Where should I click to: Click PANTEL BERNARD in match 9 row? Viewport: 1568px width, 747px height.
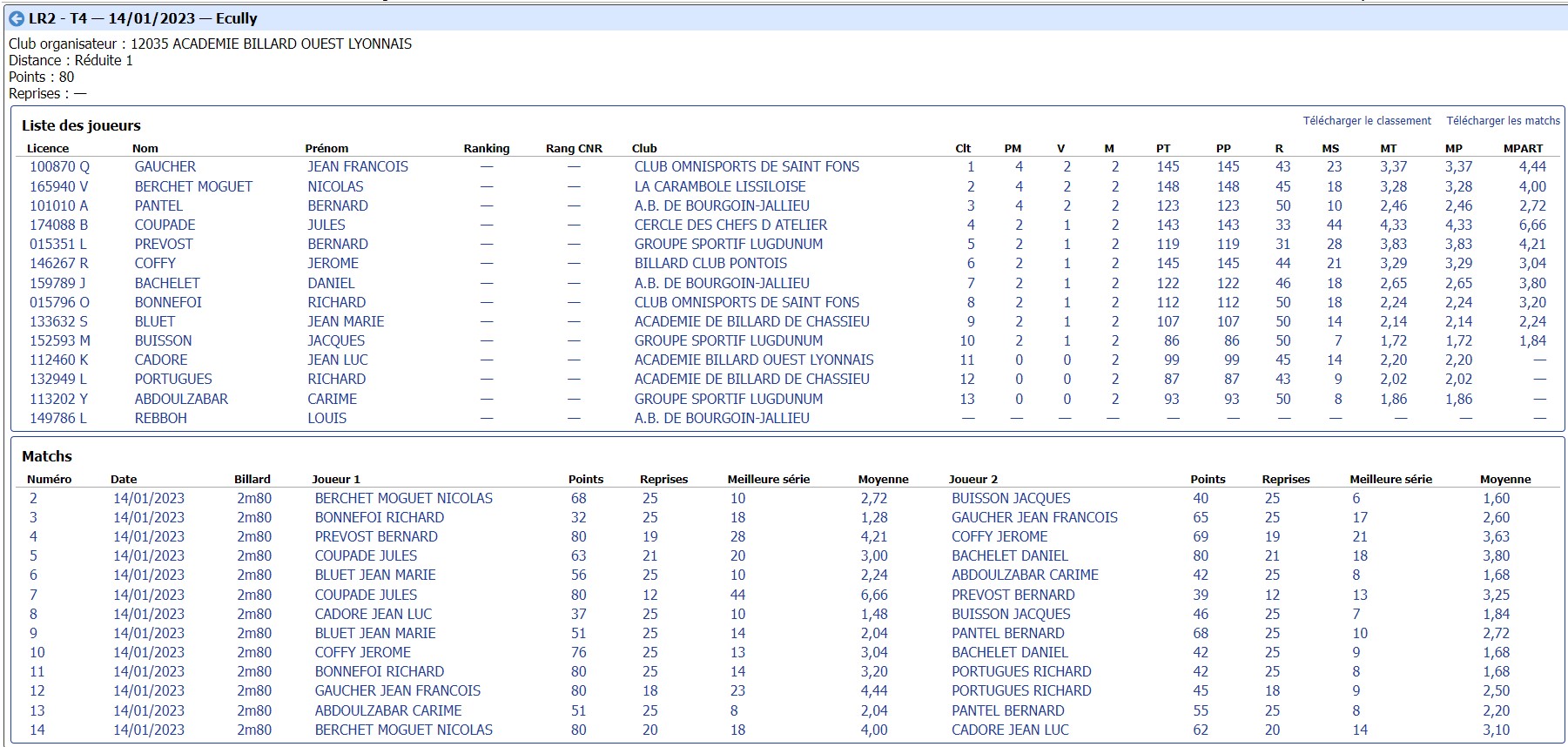coord(1007,633)
